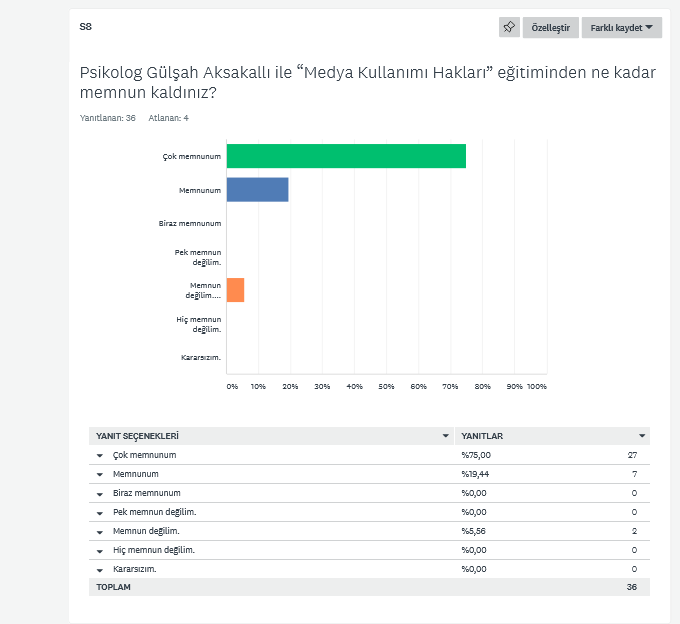Expand the Biraz memnunum row arrow
The image size is (680, 624).
point(100,493)
